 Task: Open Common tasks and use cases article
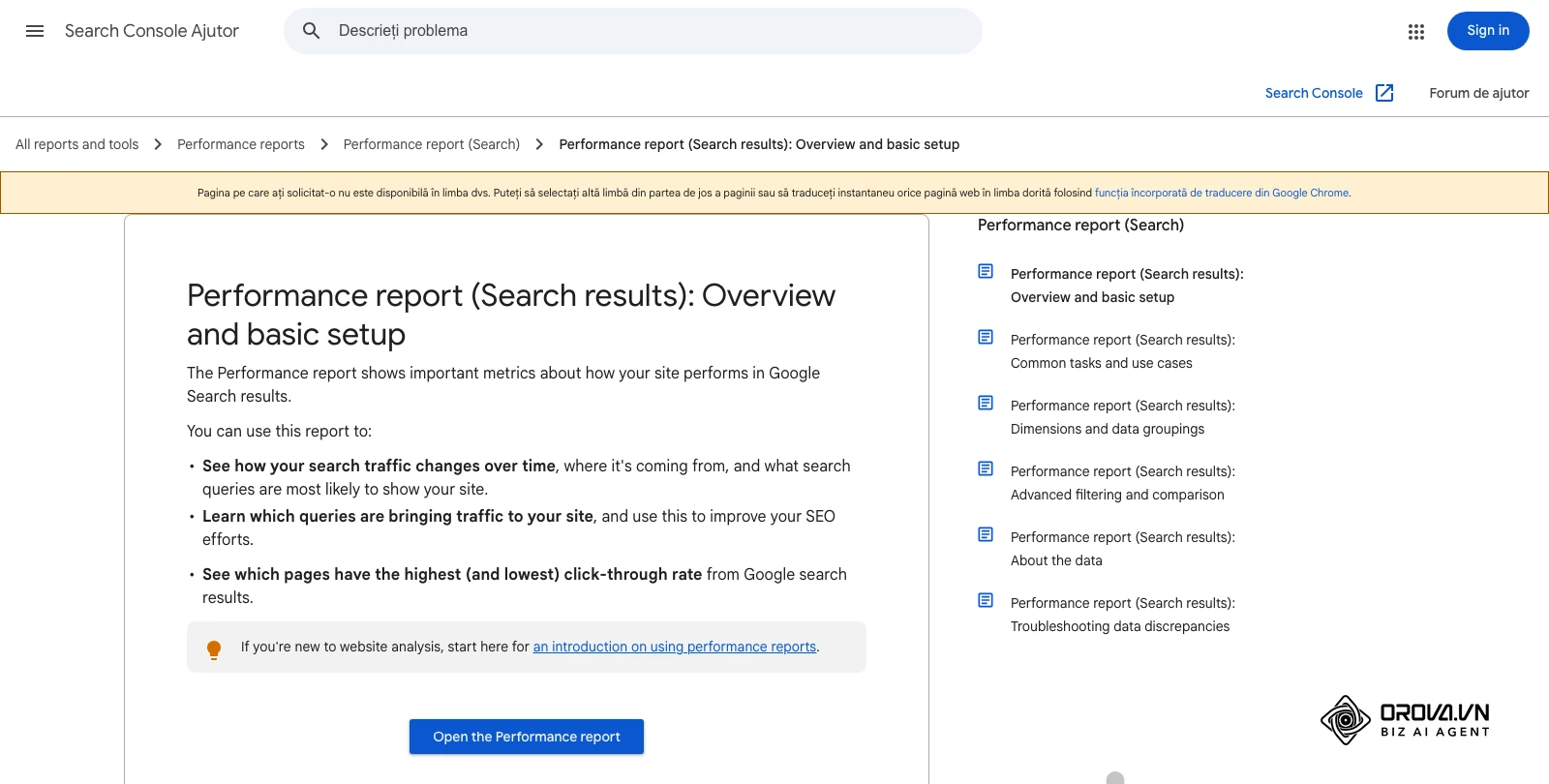click(1123, 351)
